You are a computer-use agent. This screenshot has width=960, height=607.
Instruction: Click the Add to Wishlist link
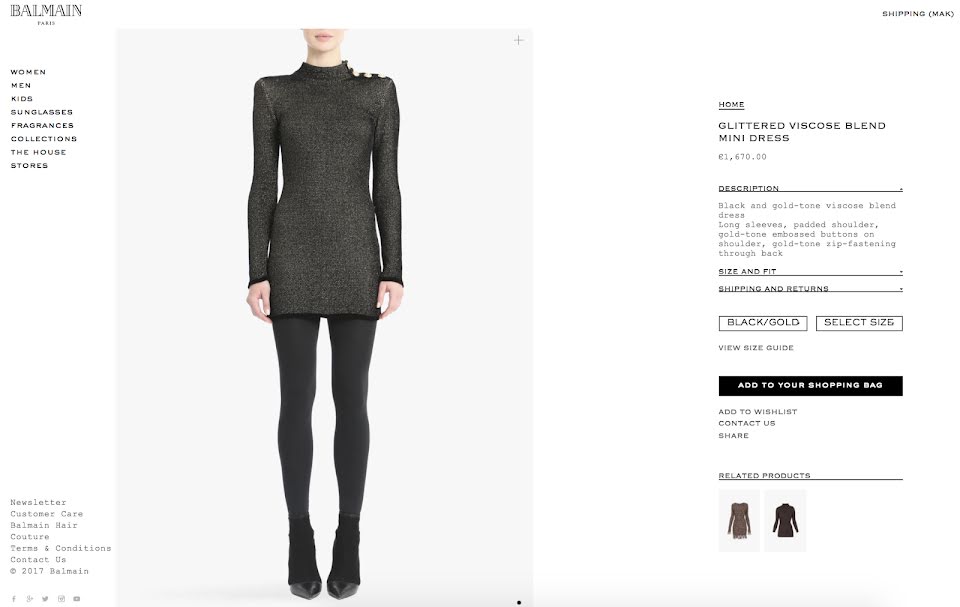click(x=757, y=412)
